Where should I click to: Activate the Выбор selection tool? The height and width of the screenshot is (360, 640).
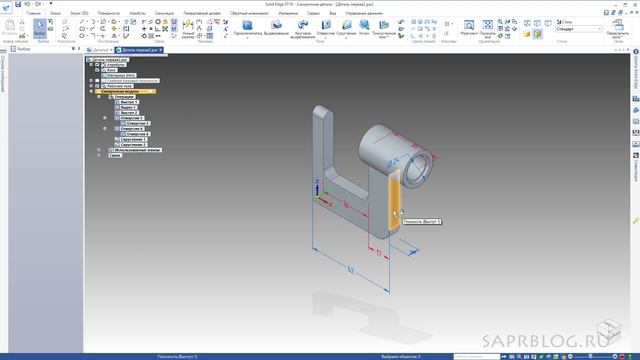pos(40,28)
